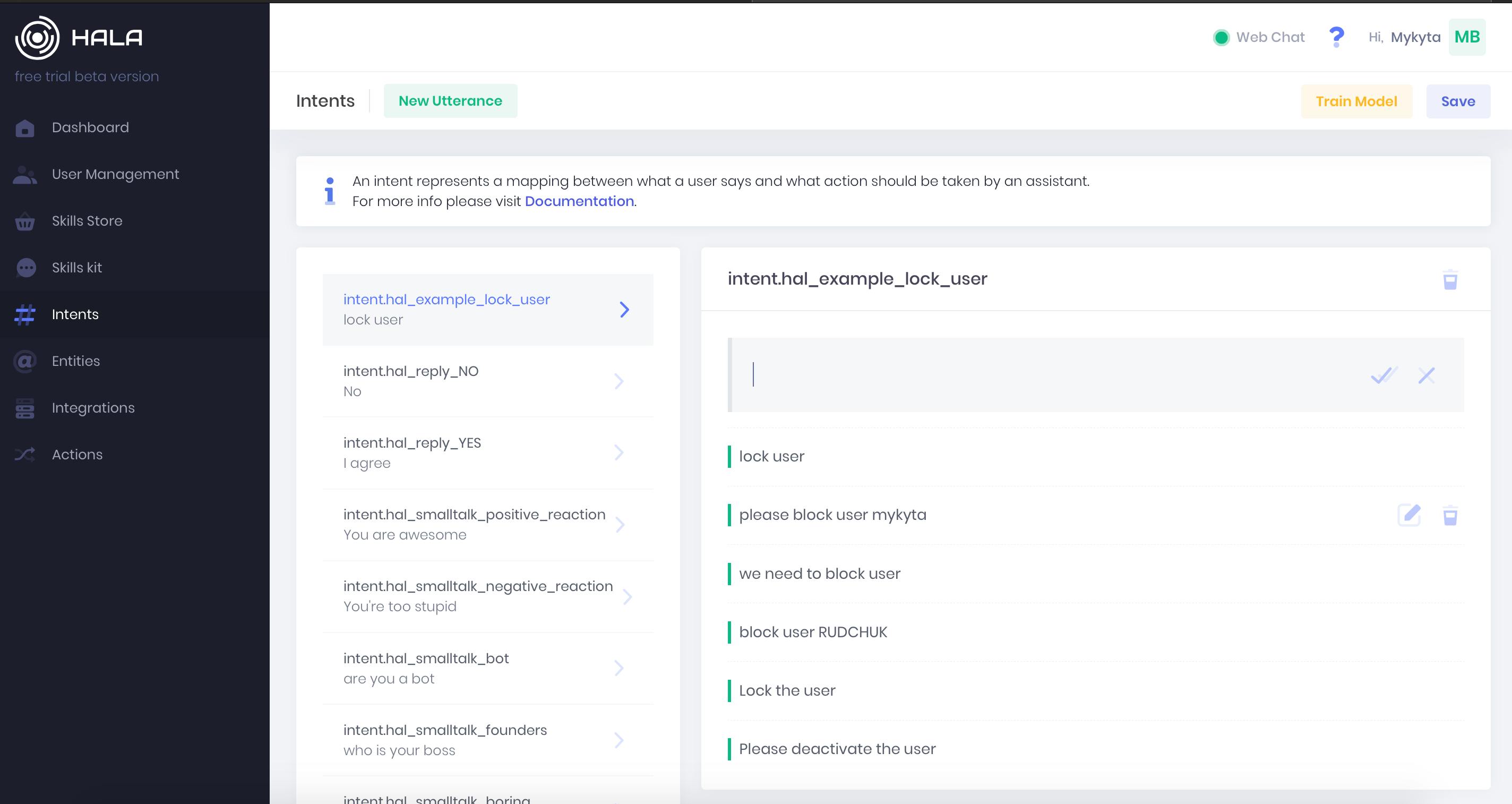Open the Skills Store basket icon
The width and height of the screenshot is (1512, 804).
click(x=24, y=221)
